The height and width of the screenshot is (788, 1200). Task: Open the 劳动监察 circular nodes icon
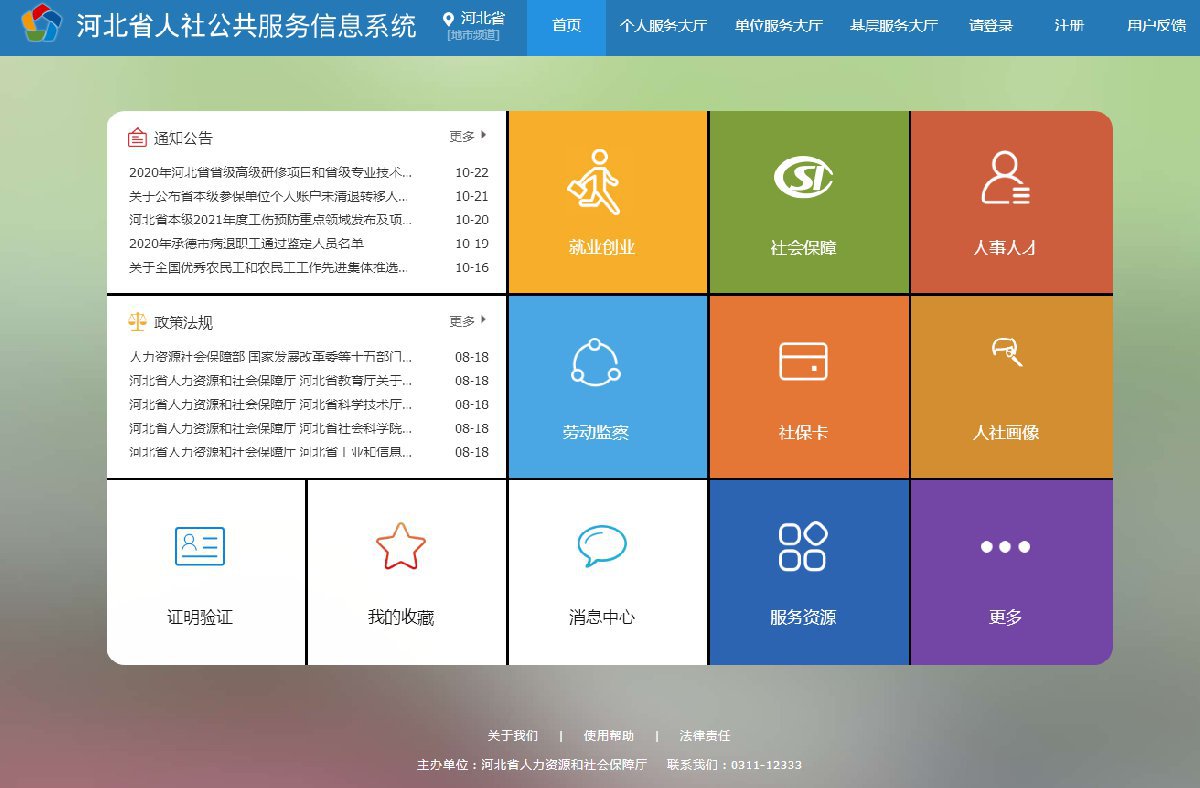596,363
